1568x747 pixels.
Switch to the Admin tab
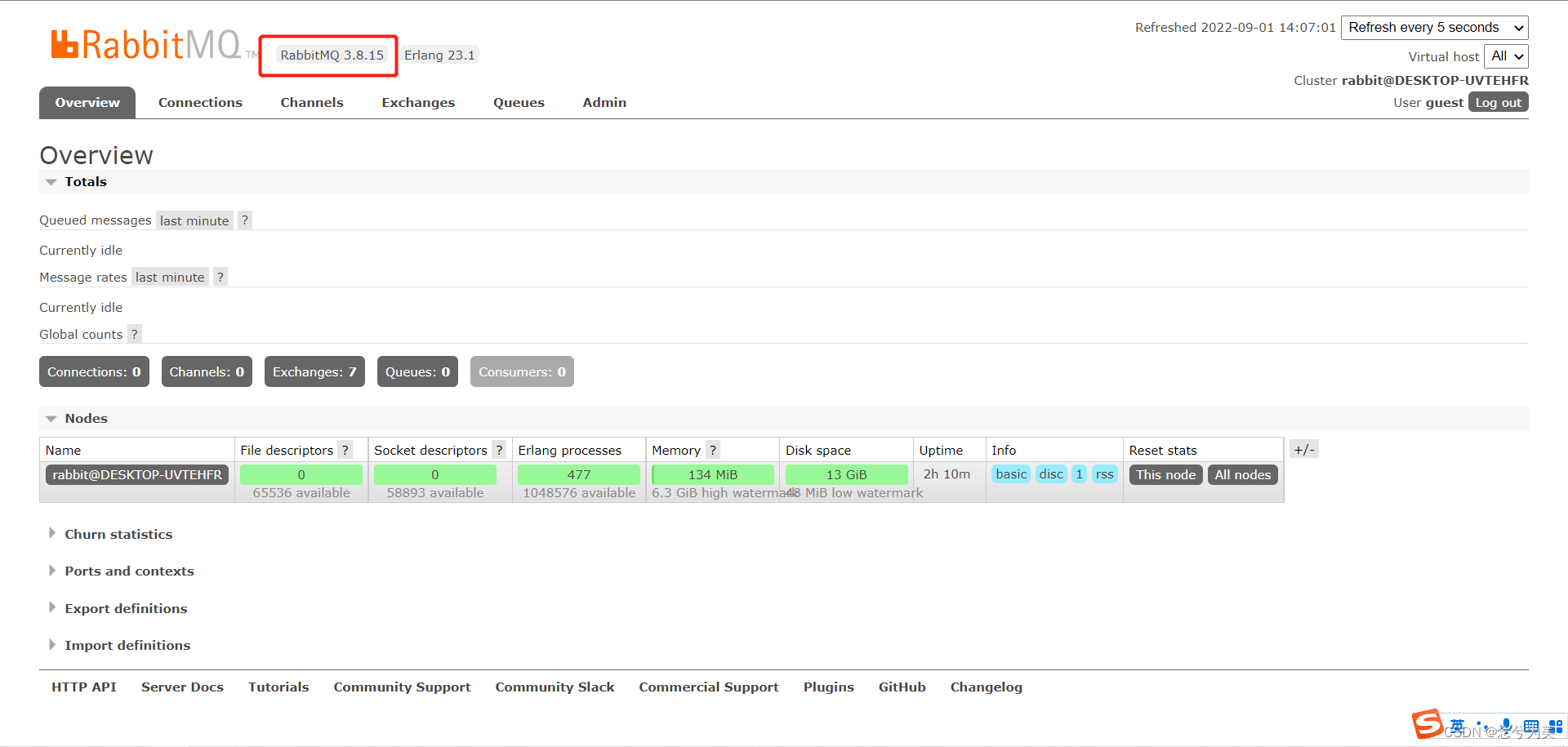604,103
